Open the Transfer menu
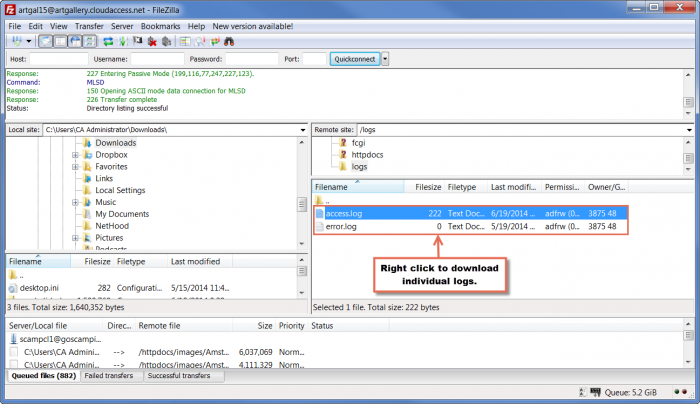700x404 pixels. [x=89, y=26]
